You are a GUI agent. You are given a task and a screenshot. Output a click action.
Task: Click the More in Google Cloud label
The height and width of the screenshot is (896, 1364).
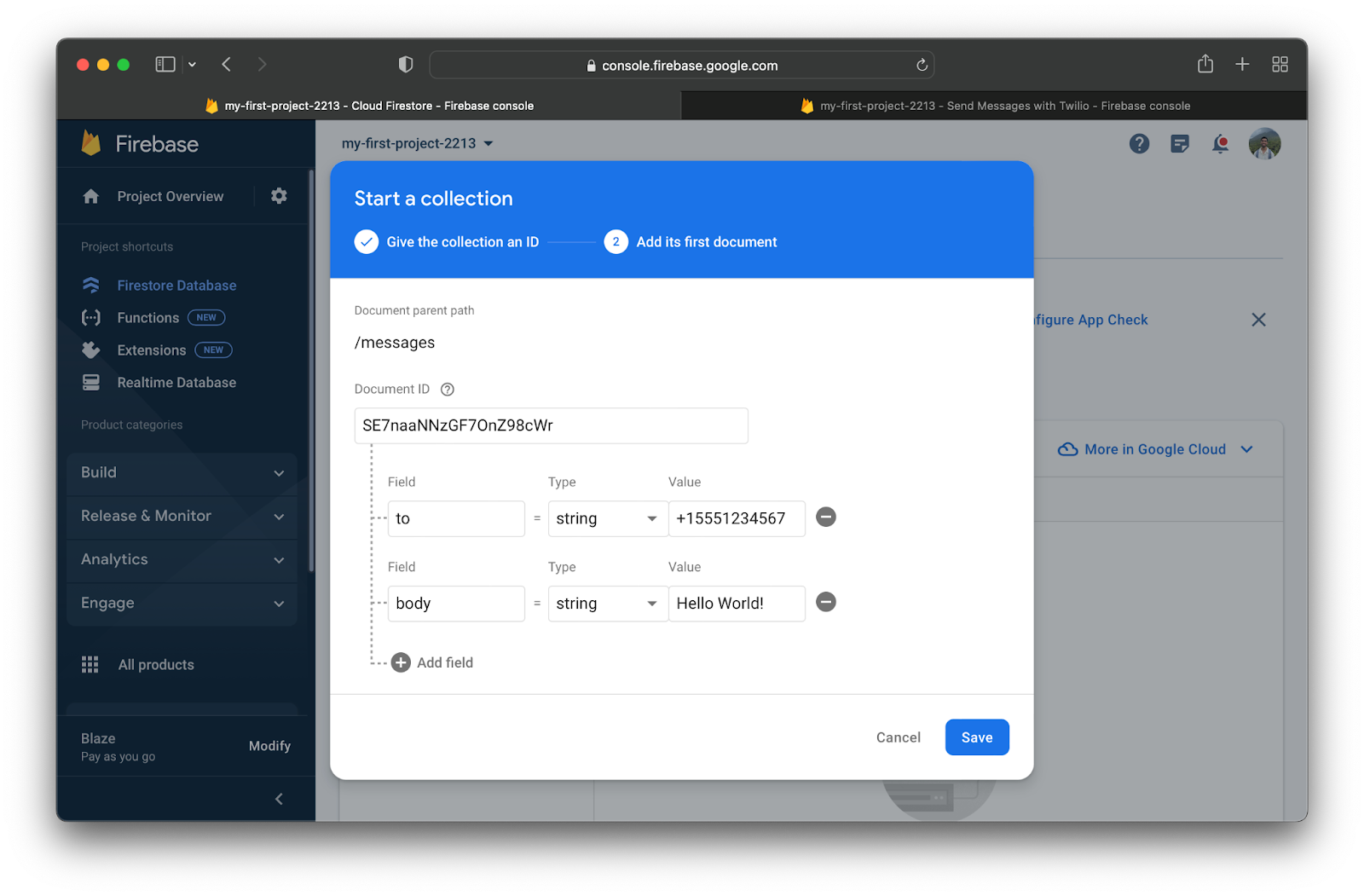[1155, 449]
